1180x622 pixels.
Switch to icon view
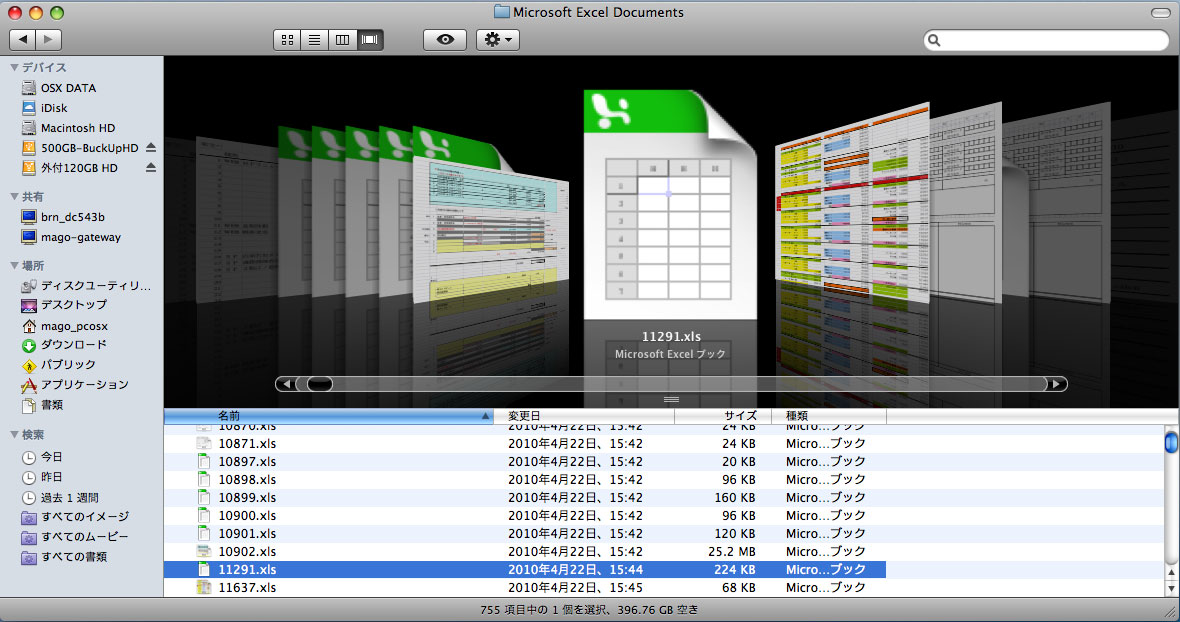pos(287,40)
